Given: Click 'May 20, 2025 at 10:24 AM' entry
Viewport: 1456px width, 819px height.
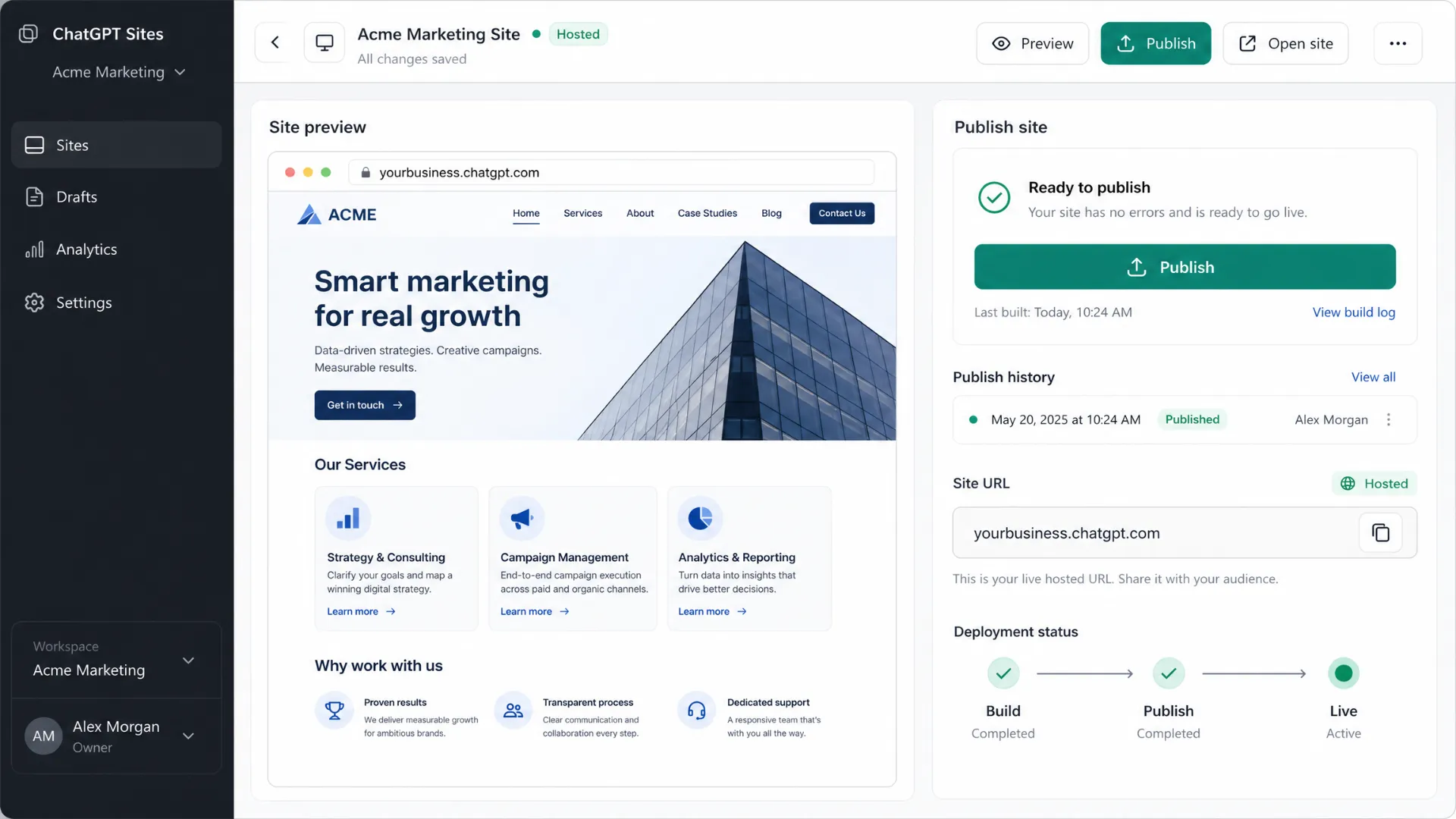Looking at the screenshot, I should pos(1065,419).
